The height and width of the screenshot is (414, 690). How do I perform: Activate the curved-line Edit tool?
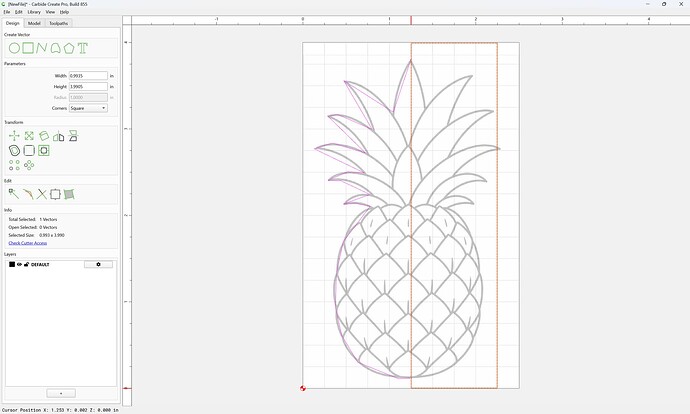28,194
